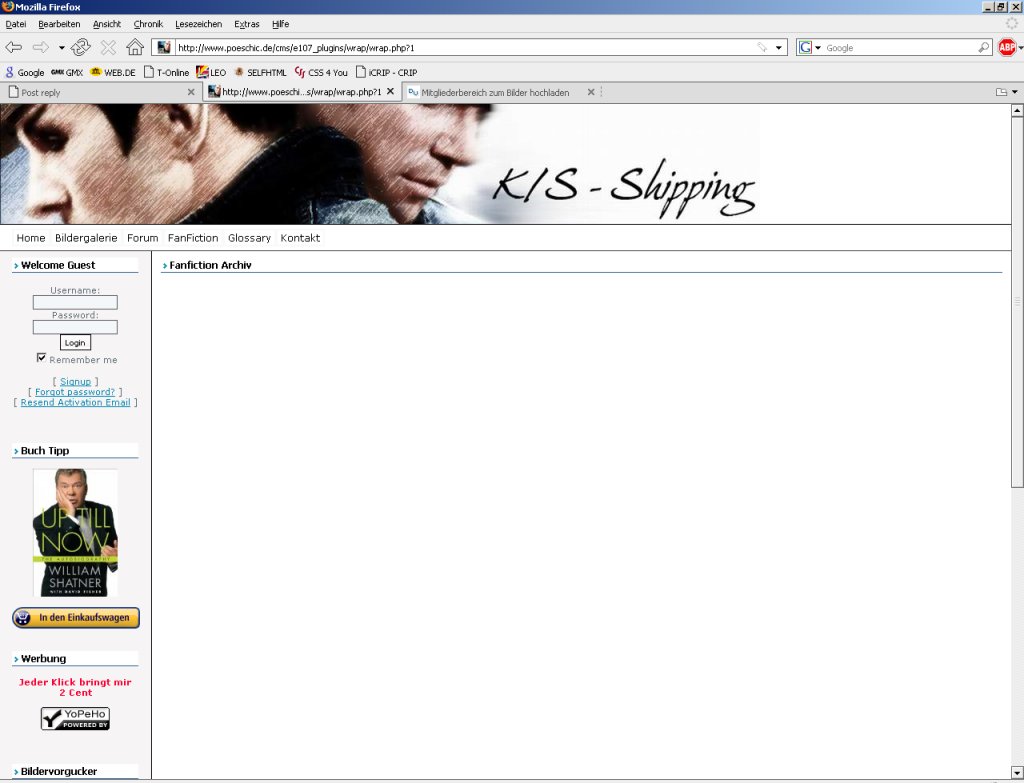The image size is (1024, 783).
Task: Click the William Shatner book cover thumbnail
Action: tap(75, 532)
